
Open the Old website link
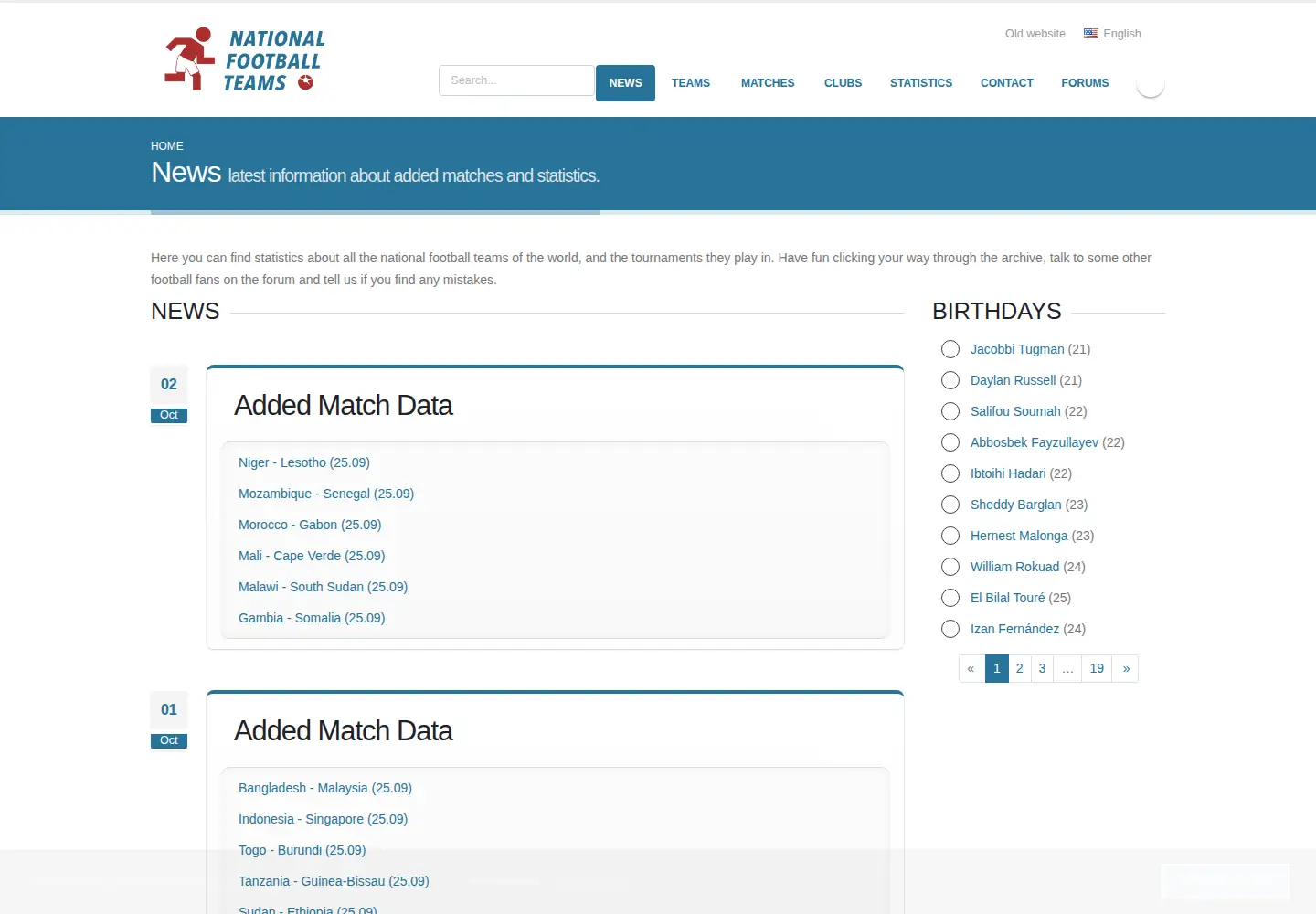tap(1035, 34)
